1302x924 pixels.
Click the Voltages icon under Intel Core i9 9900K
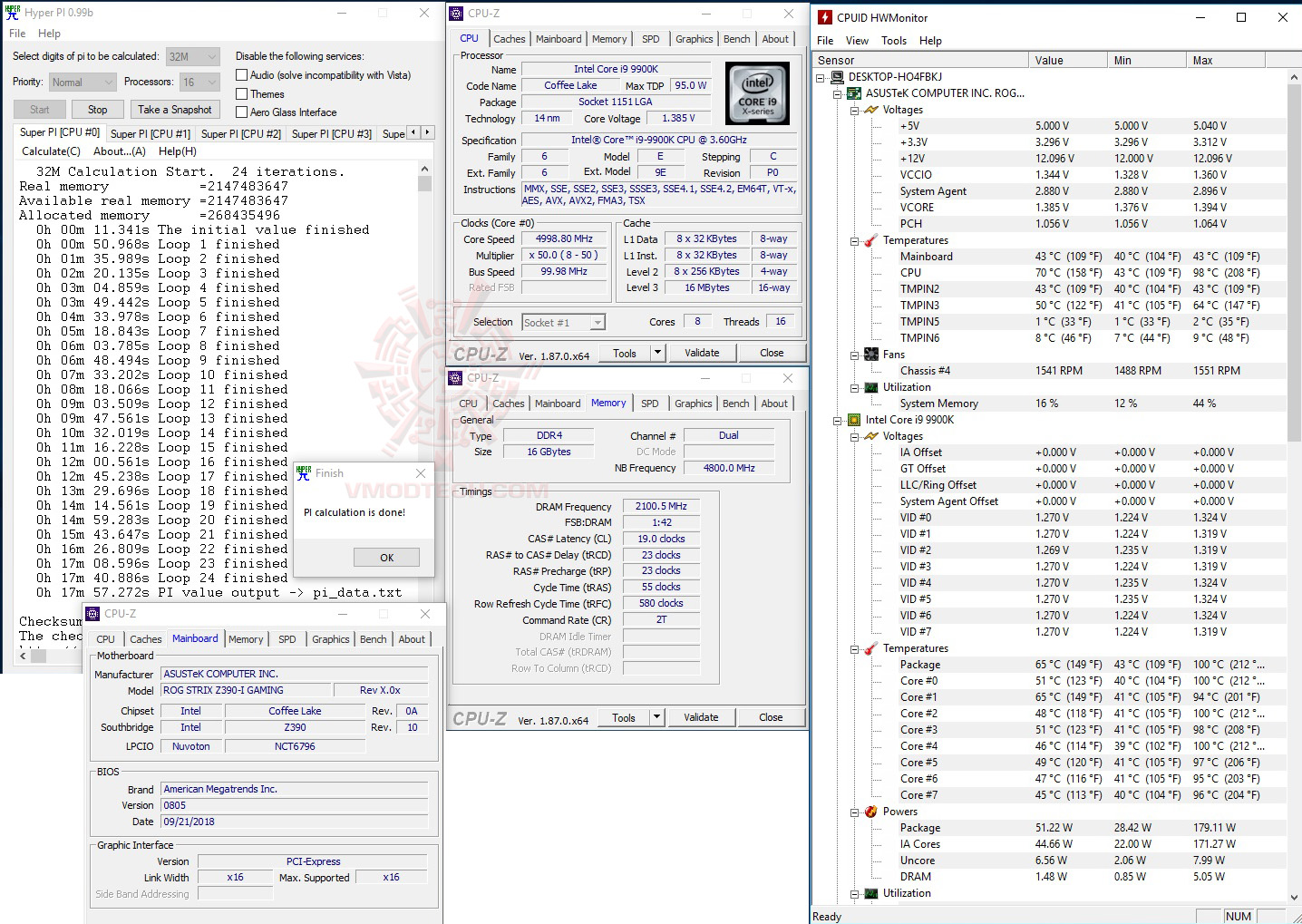[871, 436]
